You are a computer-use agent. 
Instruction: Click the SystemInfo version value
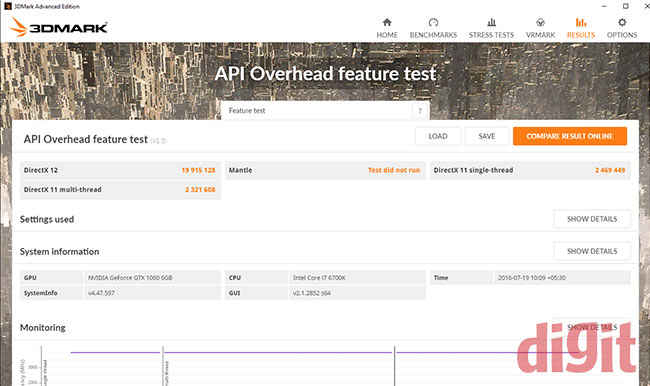tap(101, 293)
